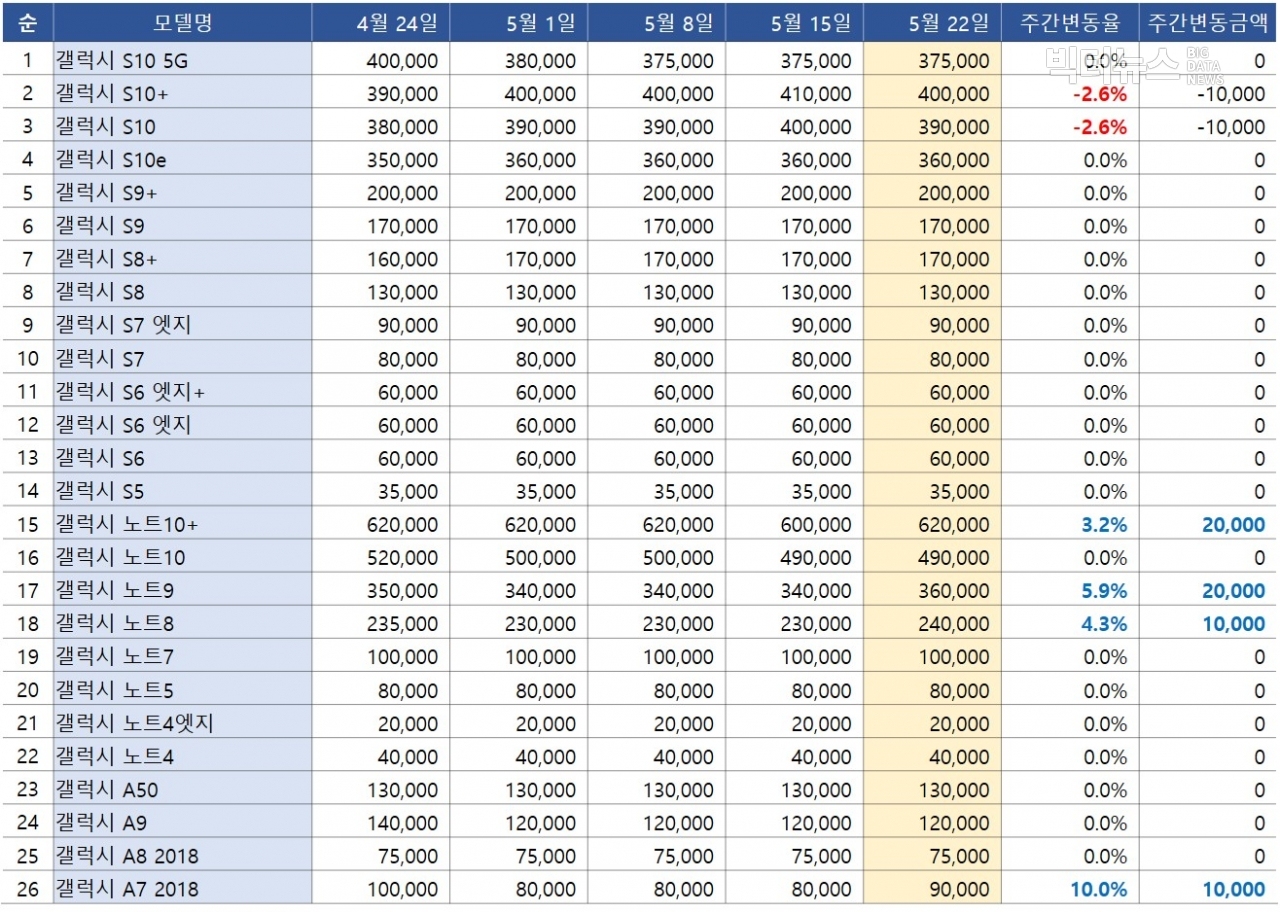The width and height of the screenshot is (1280, 912).
Task: Select the 노트9 May 22 price 360,000
Action: click(x=954, y=591)
